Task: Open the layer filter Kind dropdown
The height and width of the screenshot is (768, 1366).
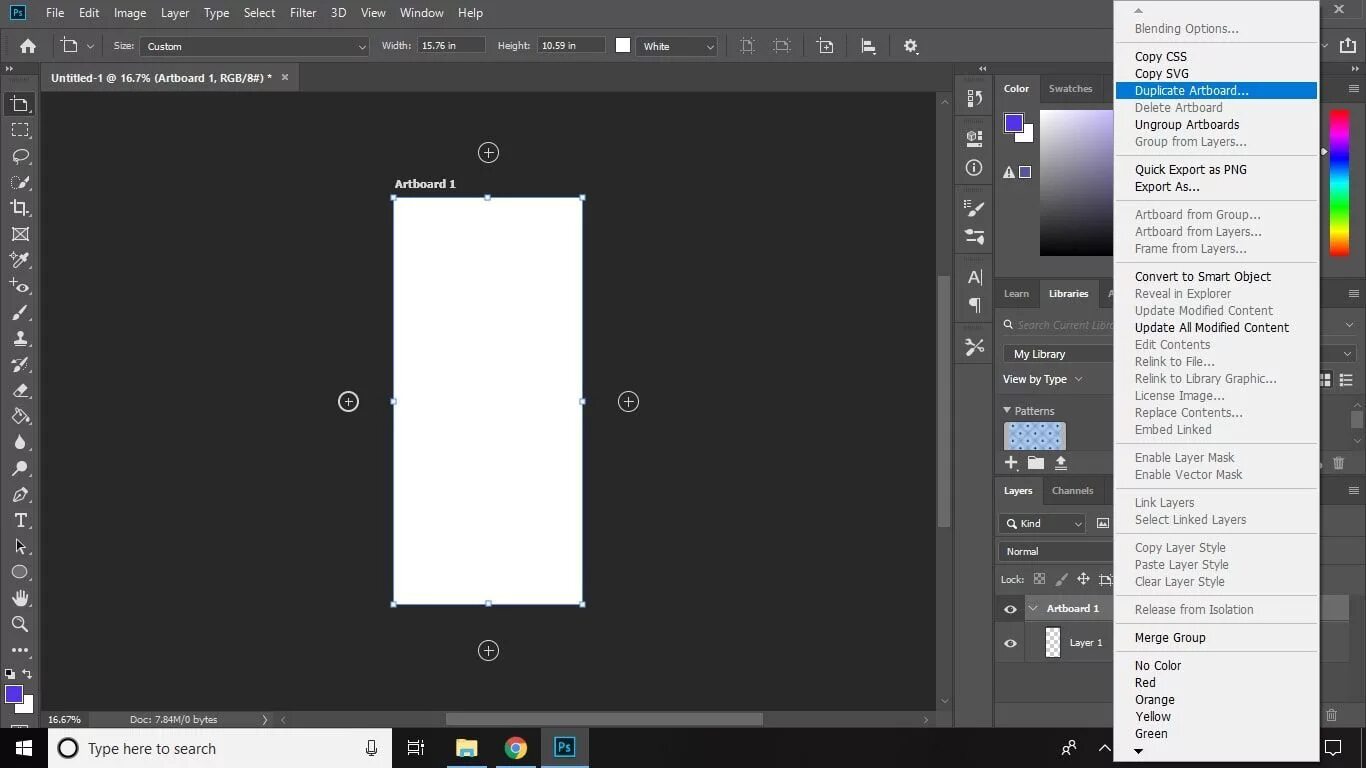Action: click(x=1041, y=523)
